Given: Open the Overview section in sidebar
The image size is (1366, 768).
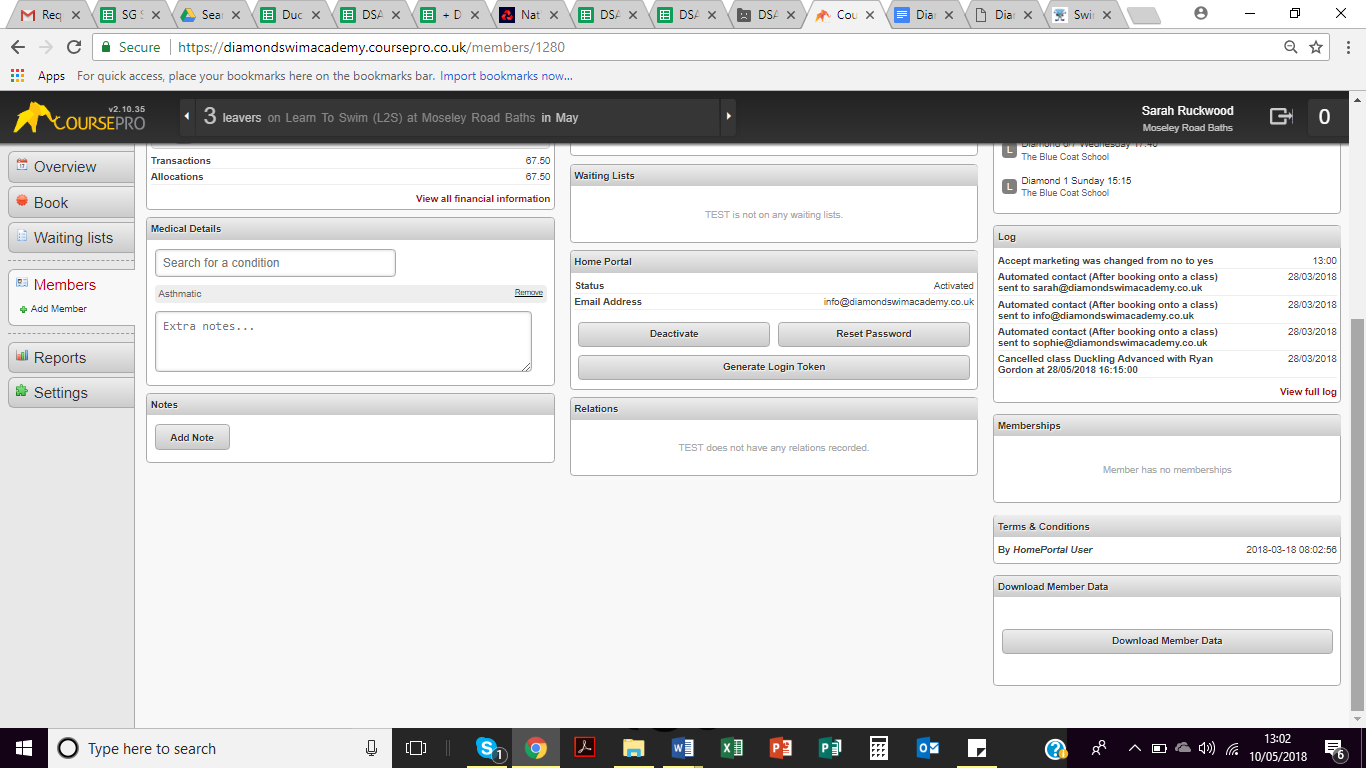Looking at the screenshot, I should [x=71, y=167].
